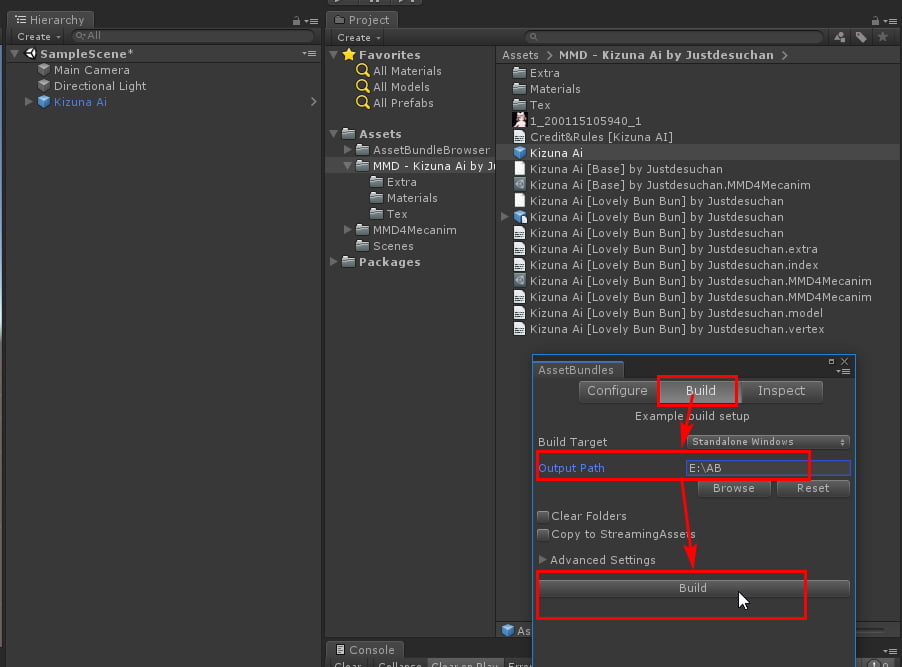Select the search by type icon in Project toolbar
The height and width of the screenshot is (667, 902).
pos(840,36)
